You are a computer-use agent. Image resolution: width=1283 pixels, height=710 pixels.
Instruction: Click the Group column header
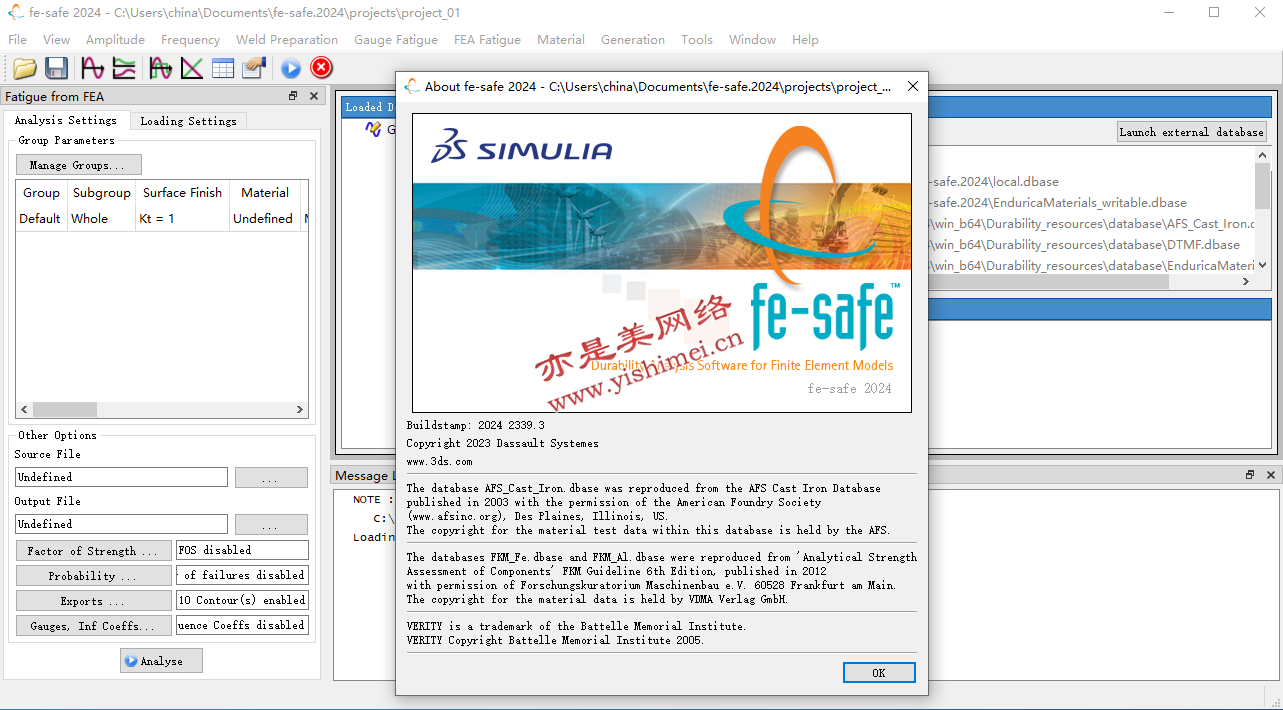[41, 193]
